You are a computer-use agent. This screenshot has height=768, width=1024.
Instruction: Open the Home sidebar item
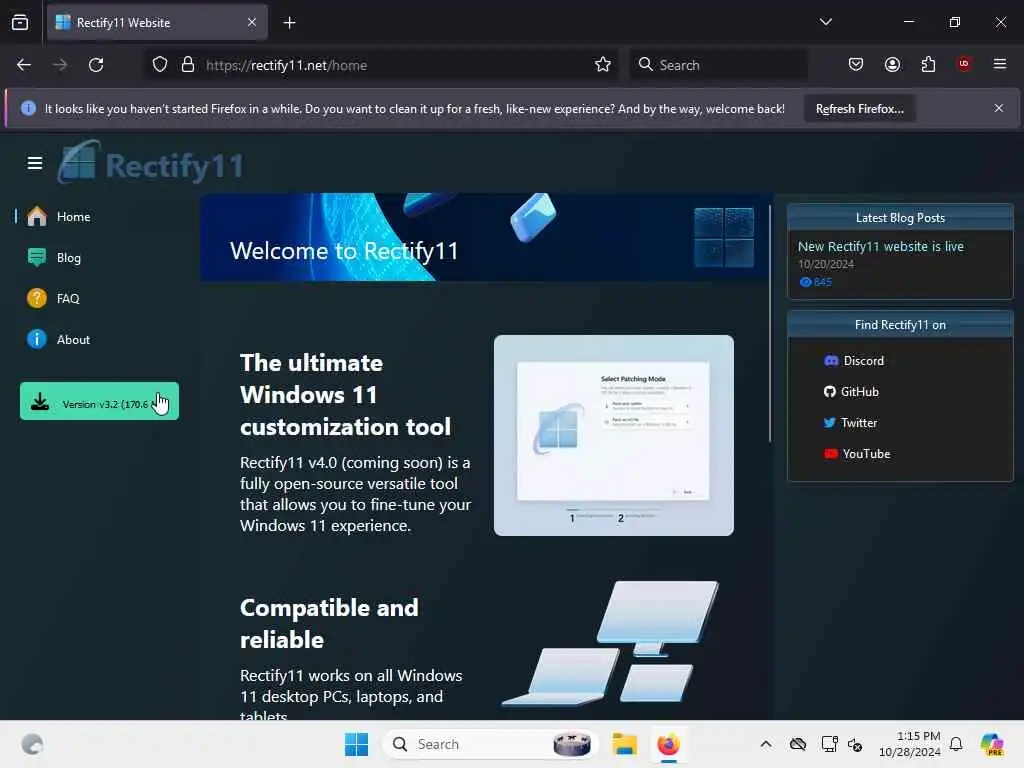(98, 217)
